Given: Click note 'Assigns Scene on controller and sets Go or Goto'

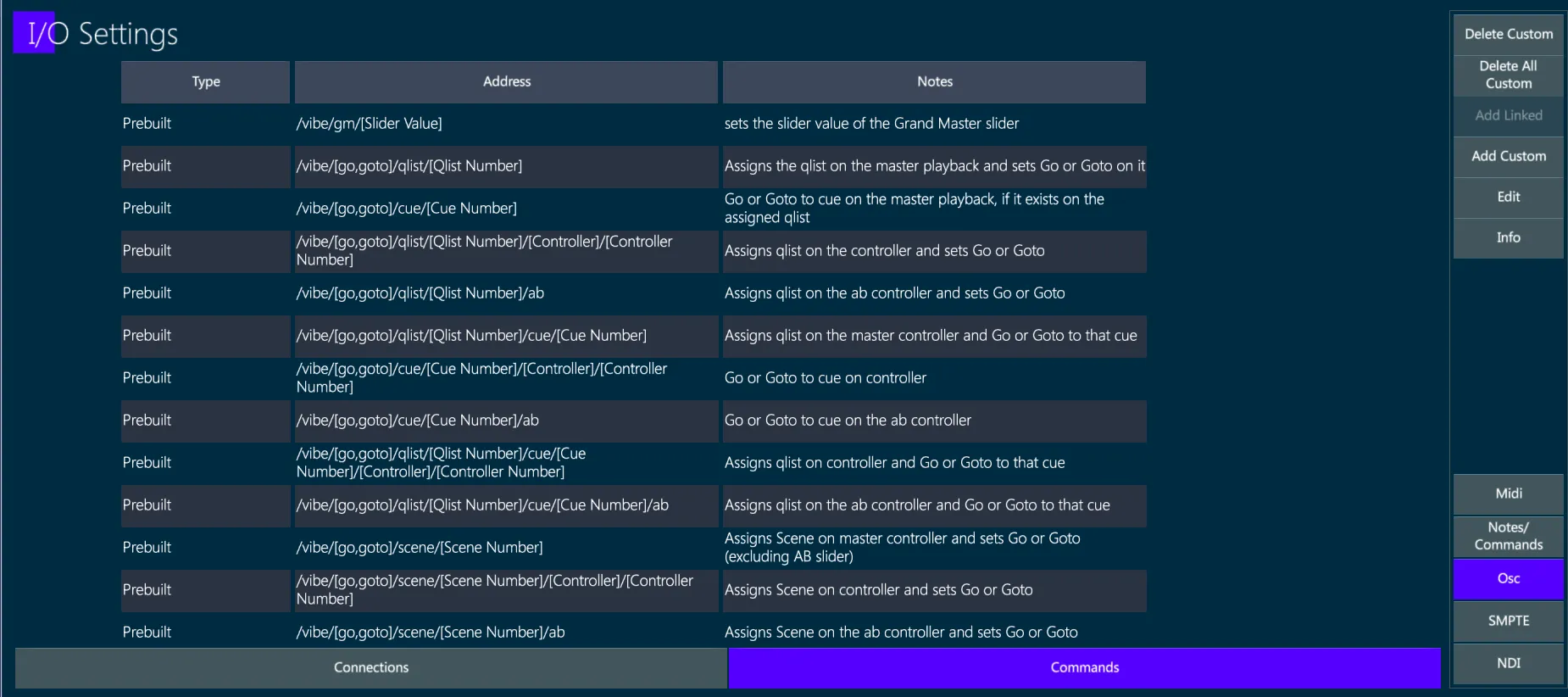Looking at the screenshot, I should click(x=878, y=590).
